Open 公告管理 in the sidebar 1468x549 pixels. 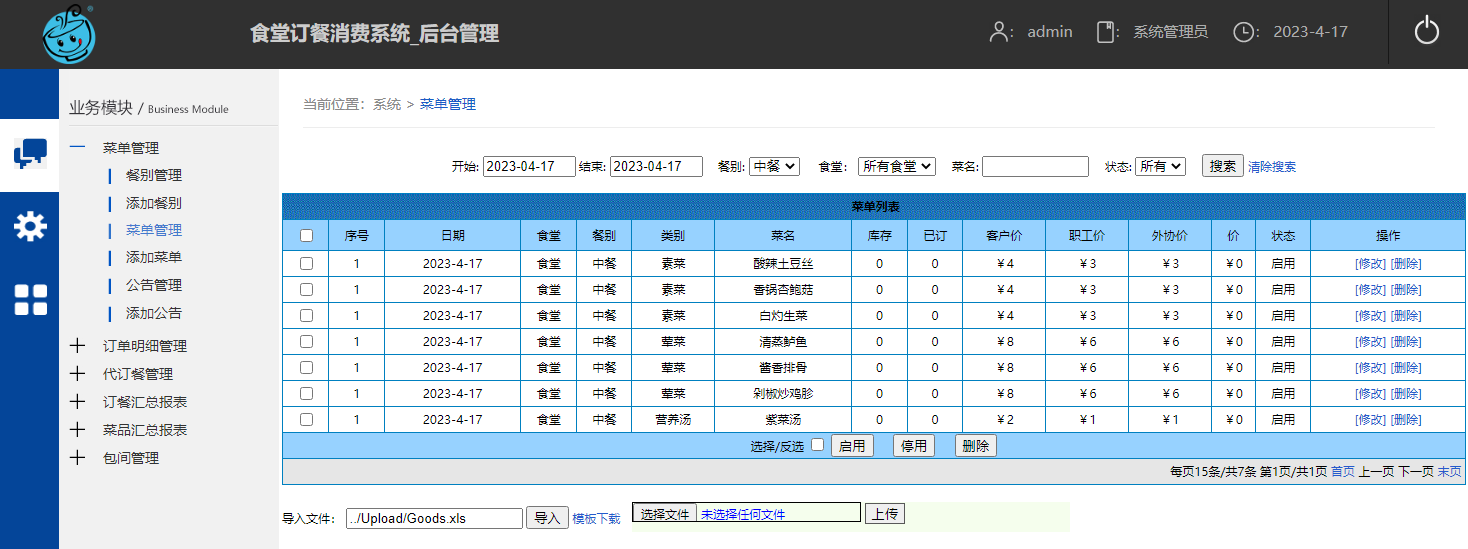pos(154,285)
